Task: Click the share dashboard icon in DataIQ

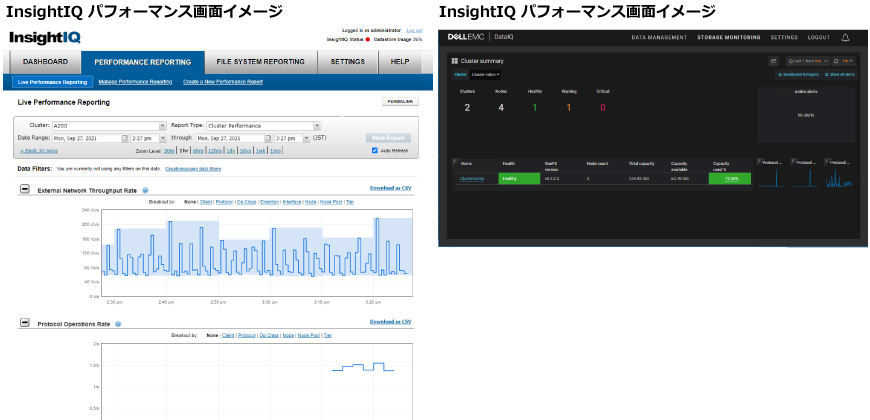Action: point(774,61)
